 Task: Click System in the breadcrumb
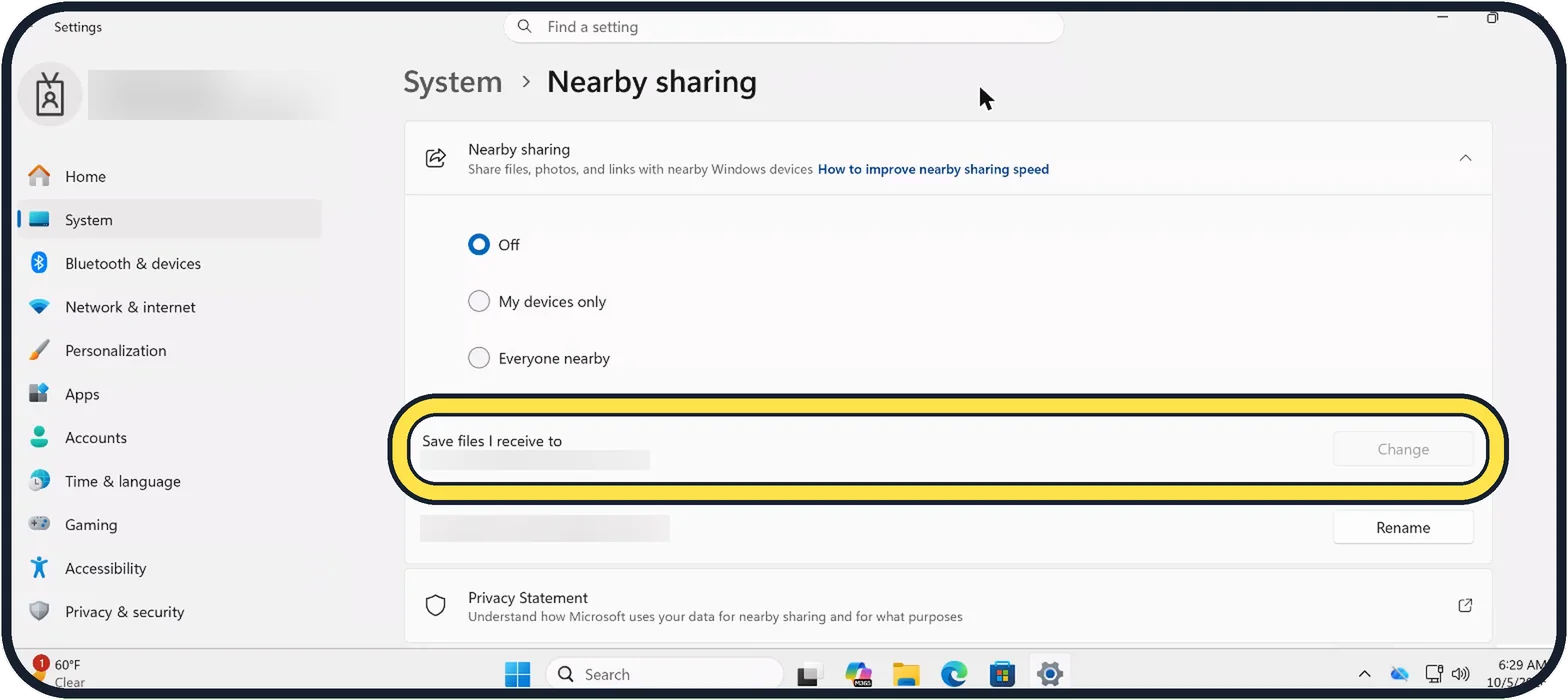click(453, 82)
